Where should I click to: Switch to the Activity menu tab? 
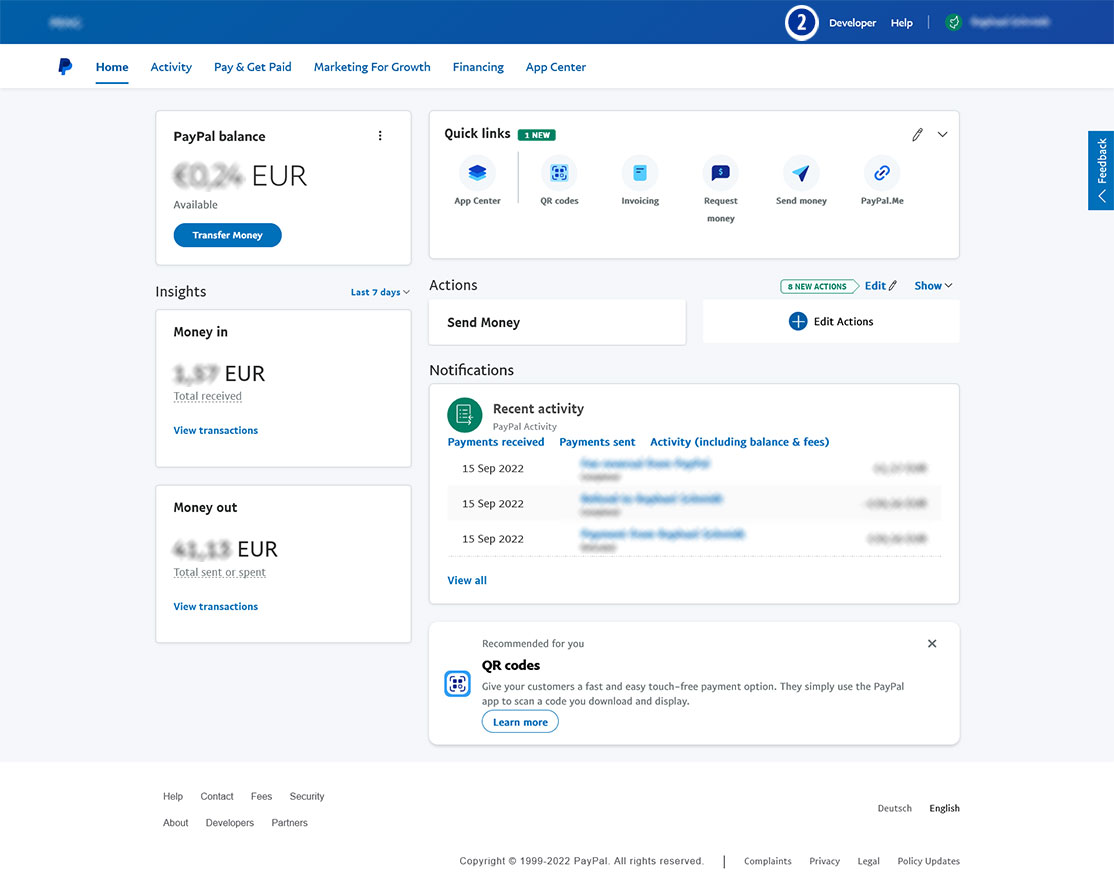(x=171, y=67)
